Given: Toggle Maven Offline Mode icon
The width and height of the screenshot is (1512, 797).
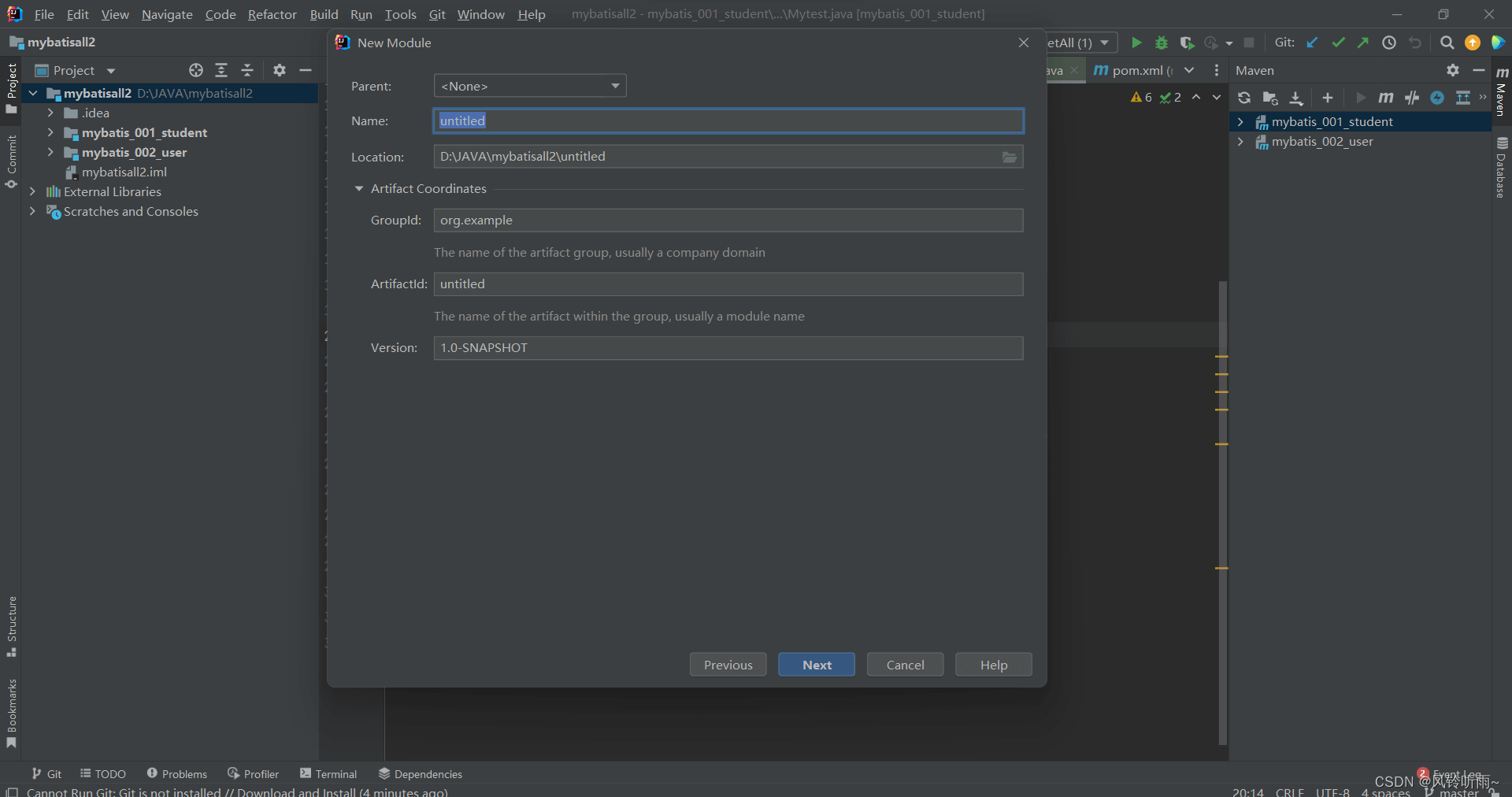Looking at the screenshot, I should [1412, 98].
